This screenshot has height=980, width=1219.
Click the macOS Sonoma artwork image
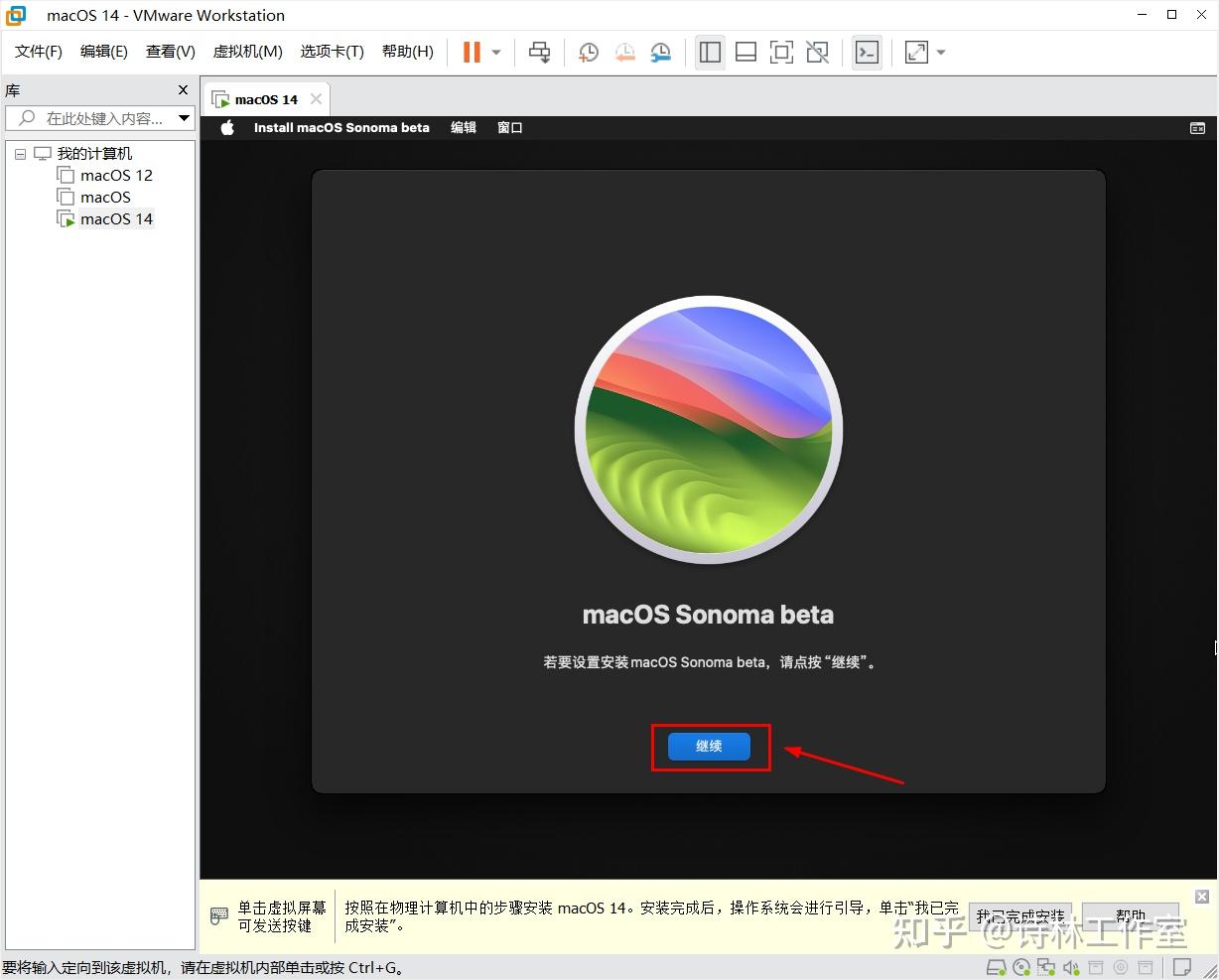tap(709, 430)
